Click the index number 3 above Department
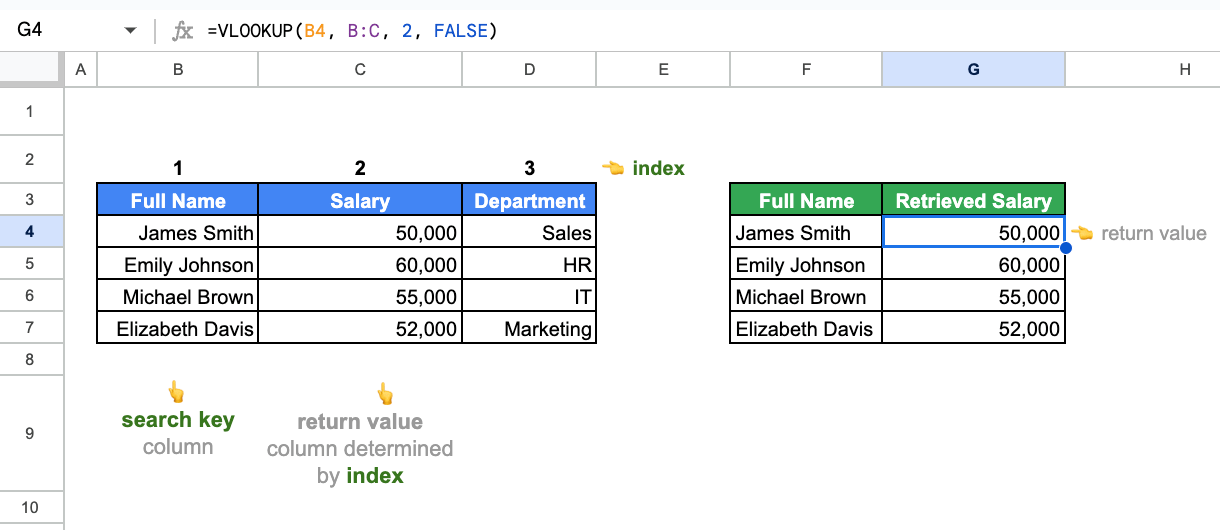The height and width of the screenshot is (530, 1220). pyautogui.click(x=529, y=168)
